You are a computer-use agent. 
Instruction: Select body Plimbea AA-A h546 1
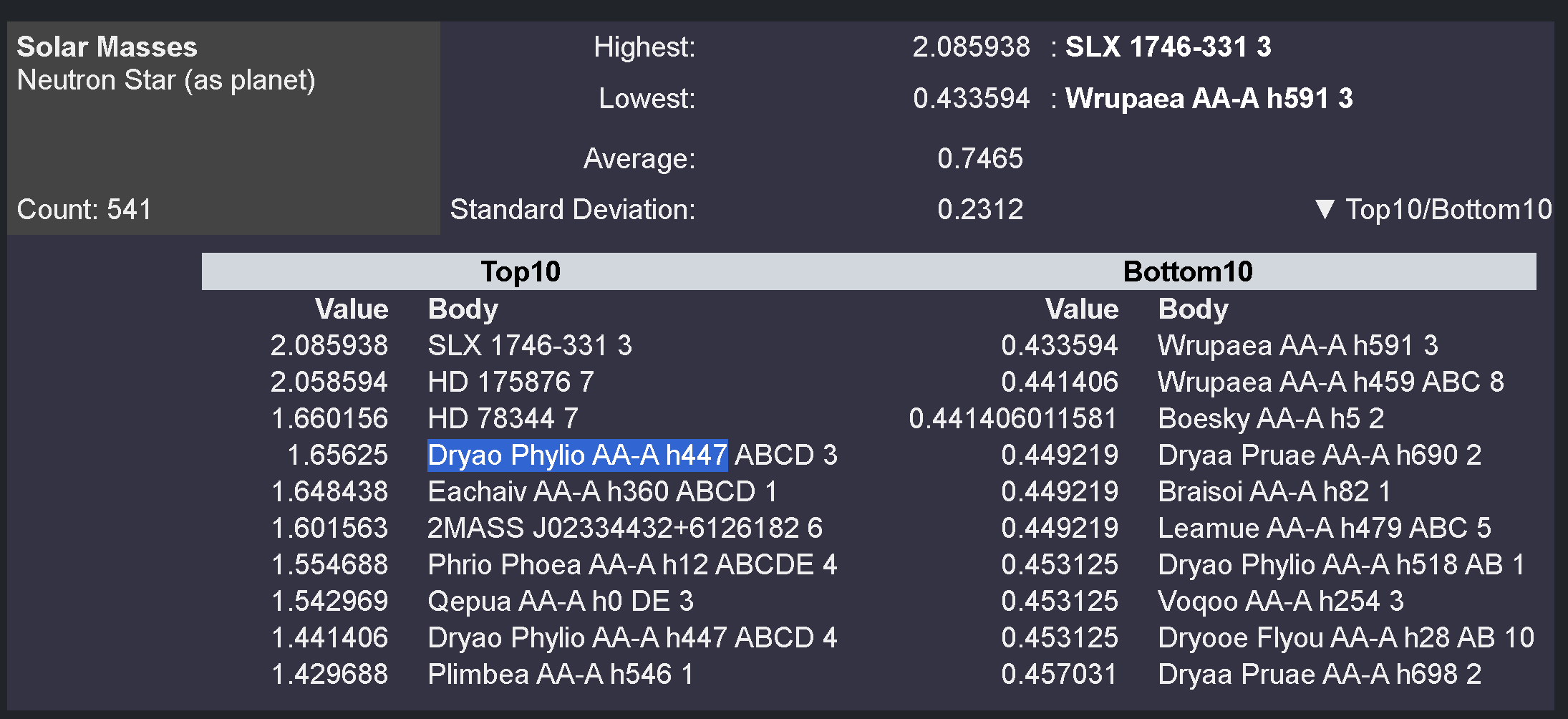pyautogui.click(x=561, y=674)
